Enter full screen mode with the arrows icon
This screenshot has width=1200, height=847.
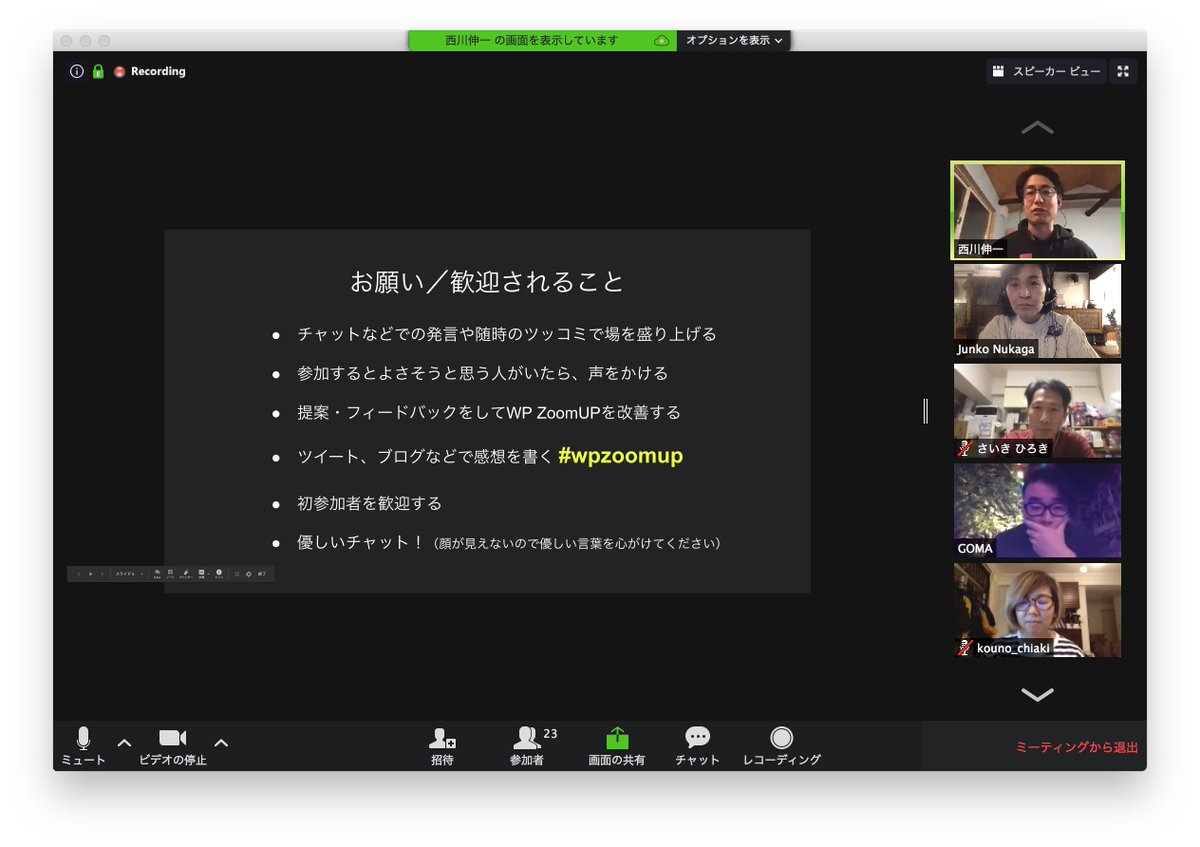[1123, 71]
